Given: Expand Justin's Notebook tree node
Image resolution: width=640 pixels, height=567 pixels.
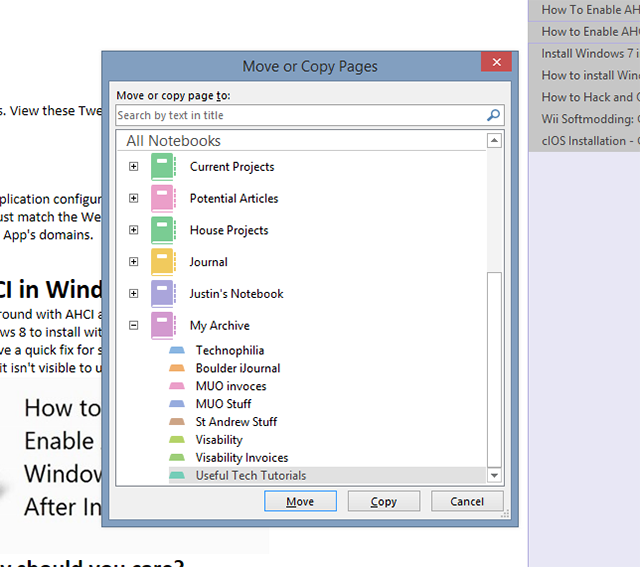Looking at the screenshot, I should pos(133,294).
